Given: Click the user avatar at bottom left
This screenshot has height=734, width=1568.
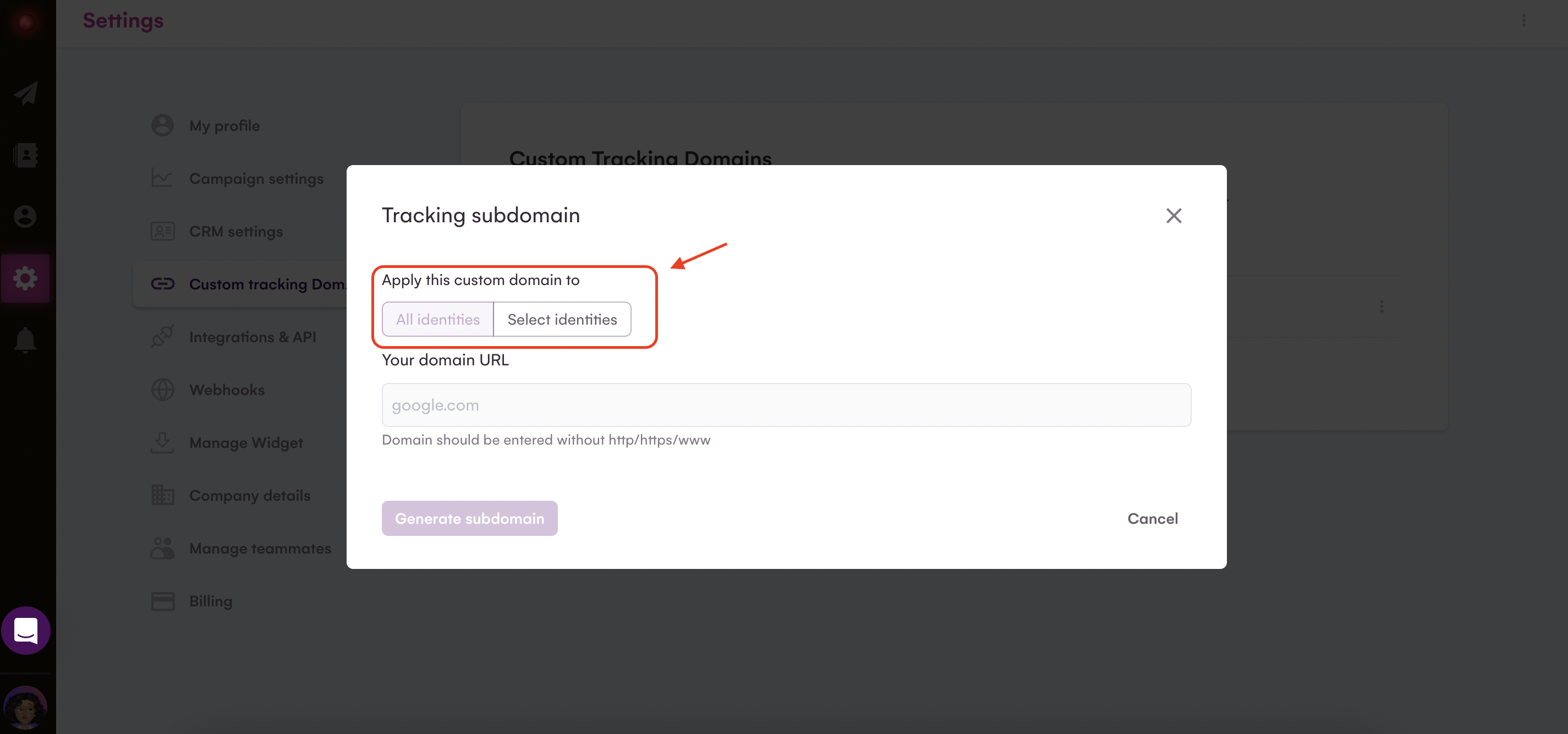Looking at the screenshot, I should tap(25, 707).
